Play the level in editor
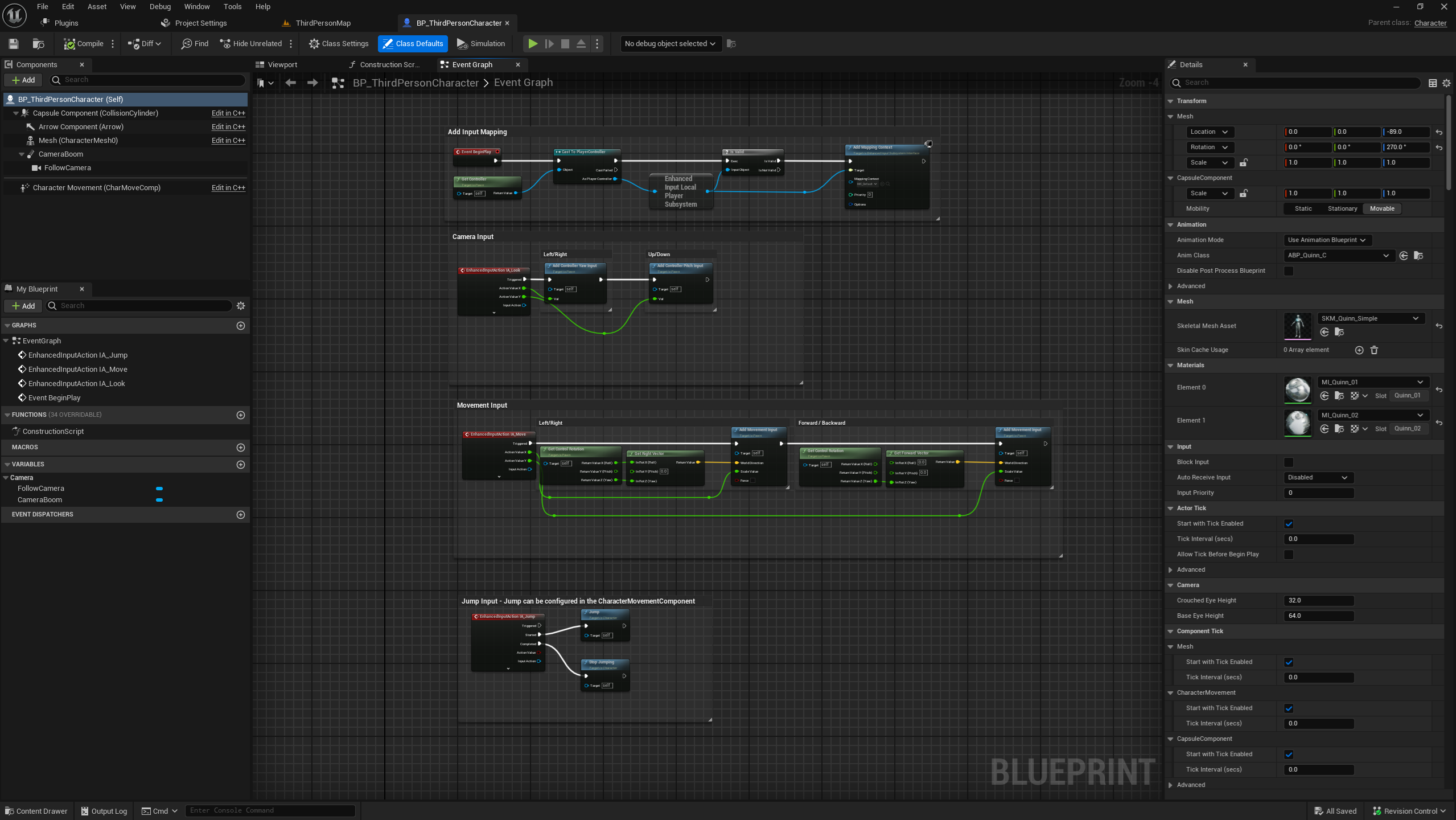The image size is (1456, 820). (x=533, y=44)
